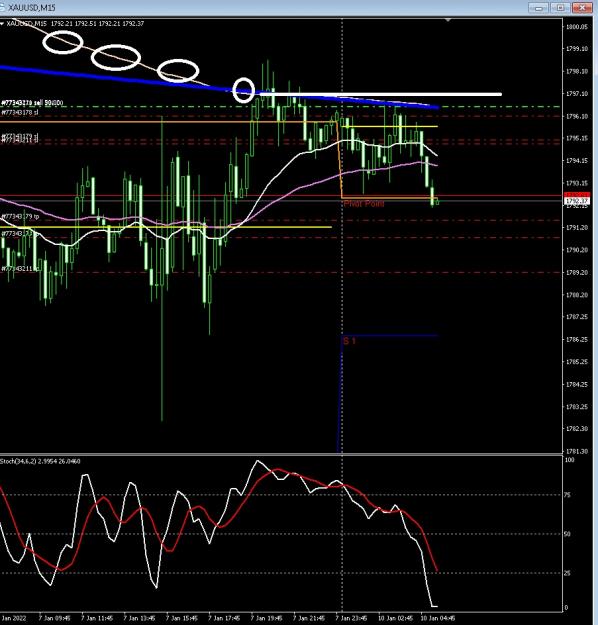
Task: Click the #77343178 sl stop-loss label
Action: pyautogui.click(x=20, y=112)
